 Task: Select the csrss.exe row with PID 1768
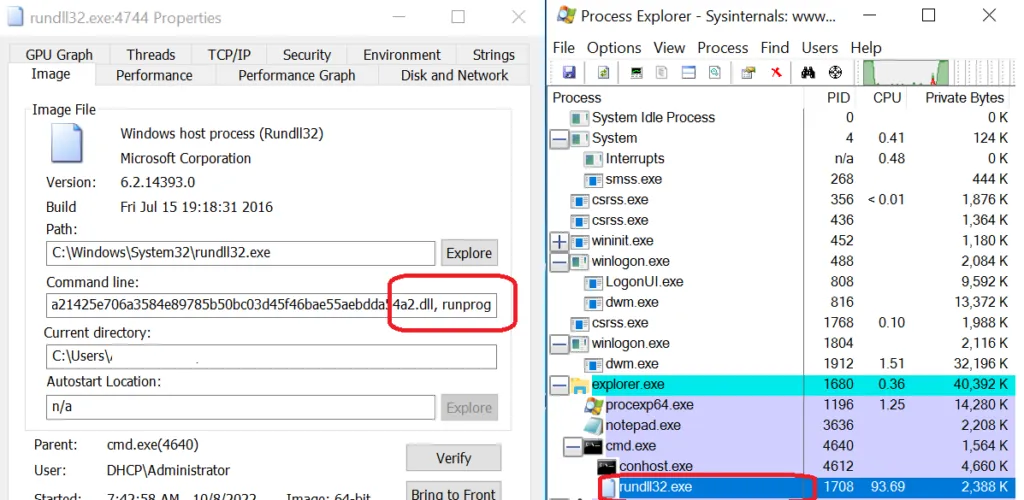click(x=783, y=324)
